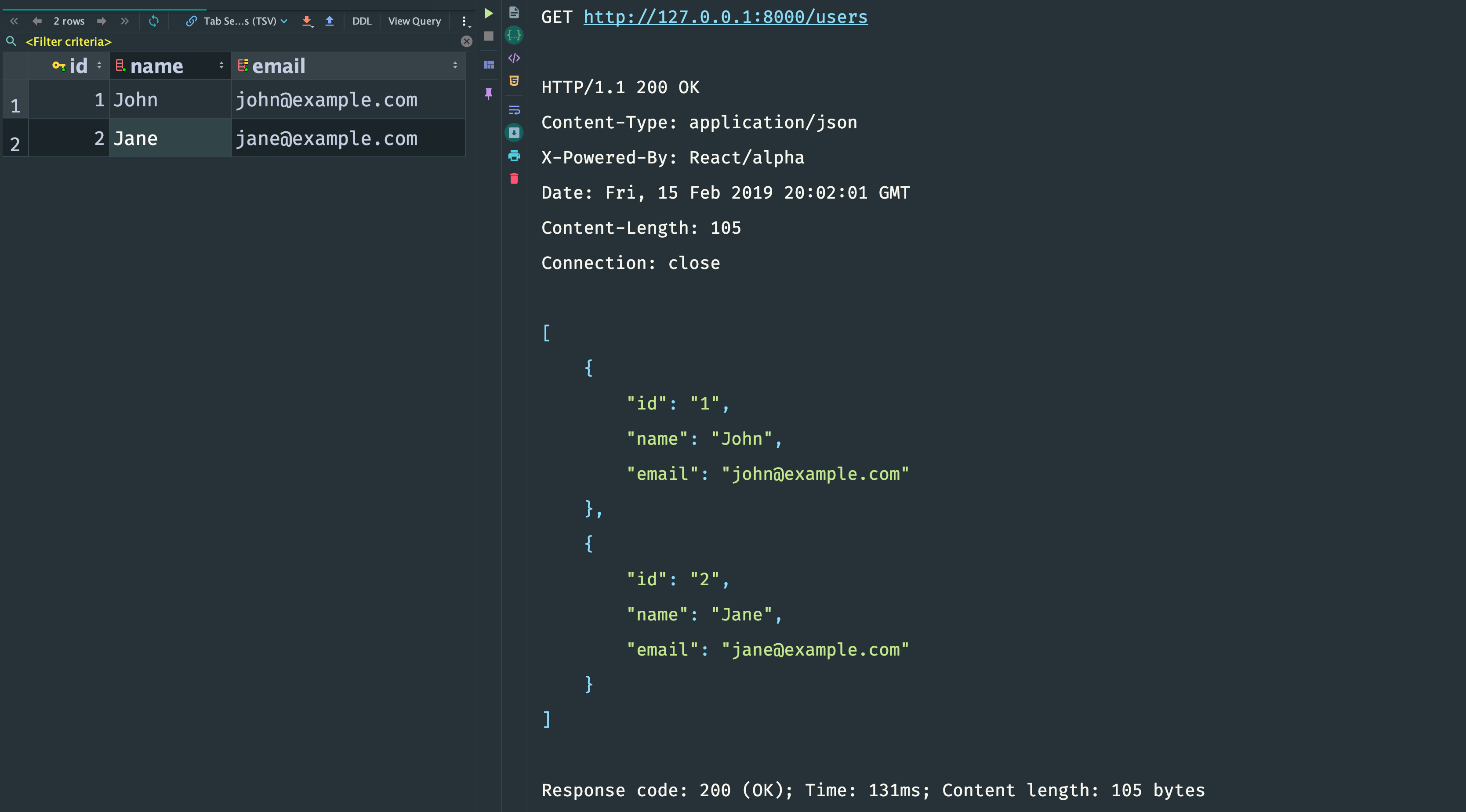Go to previous page arrow
Screen dimensions: 1466x812
point(37,21)
